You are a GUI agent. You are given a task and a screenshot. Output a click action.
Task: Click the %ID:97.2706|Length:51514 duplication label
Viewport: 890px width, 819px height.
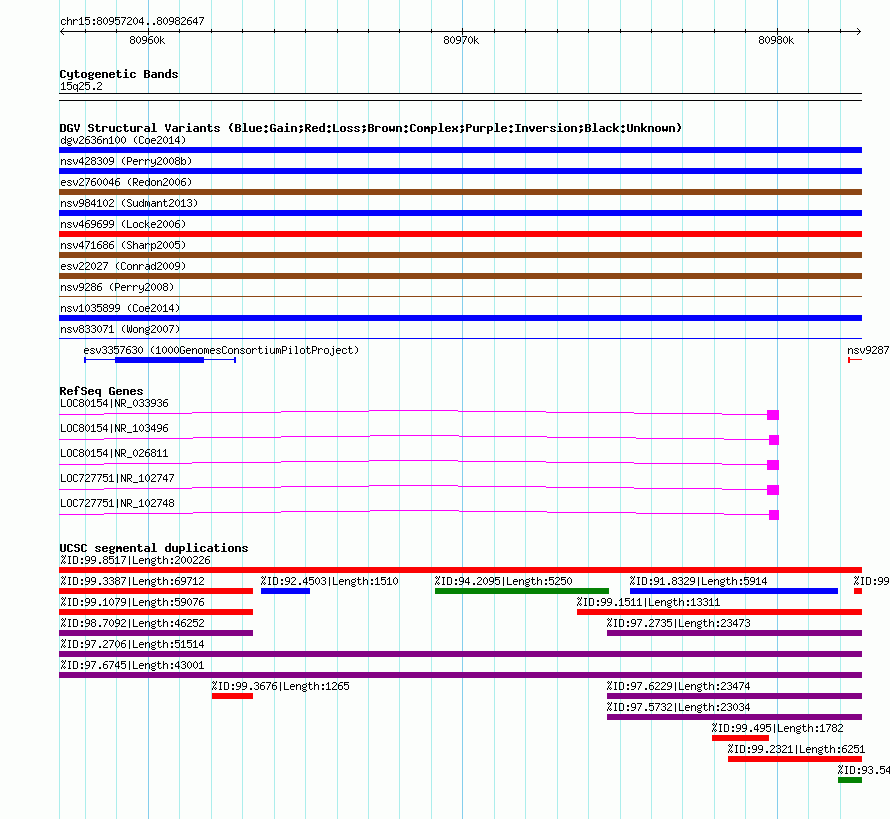[132, 644]
